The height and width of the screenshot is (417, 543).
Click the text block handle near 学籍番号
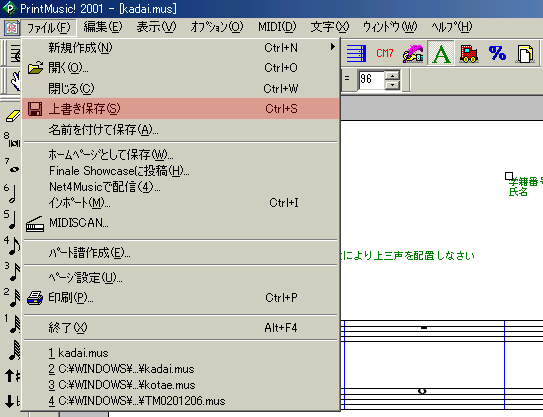click(x=509, y=176)
